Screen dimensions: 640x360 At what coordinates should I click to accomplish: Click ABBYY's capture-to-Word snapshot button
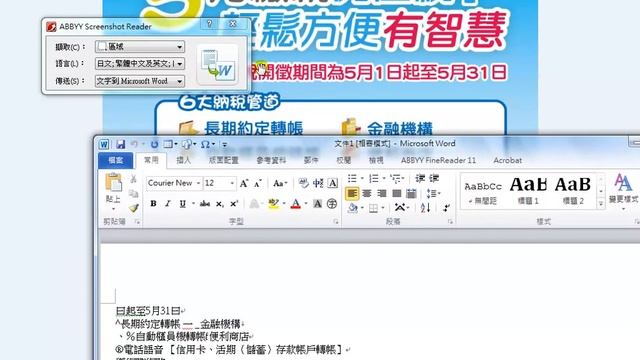pos(218,65)
